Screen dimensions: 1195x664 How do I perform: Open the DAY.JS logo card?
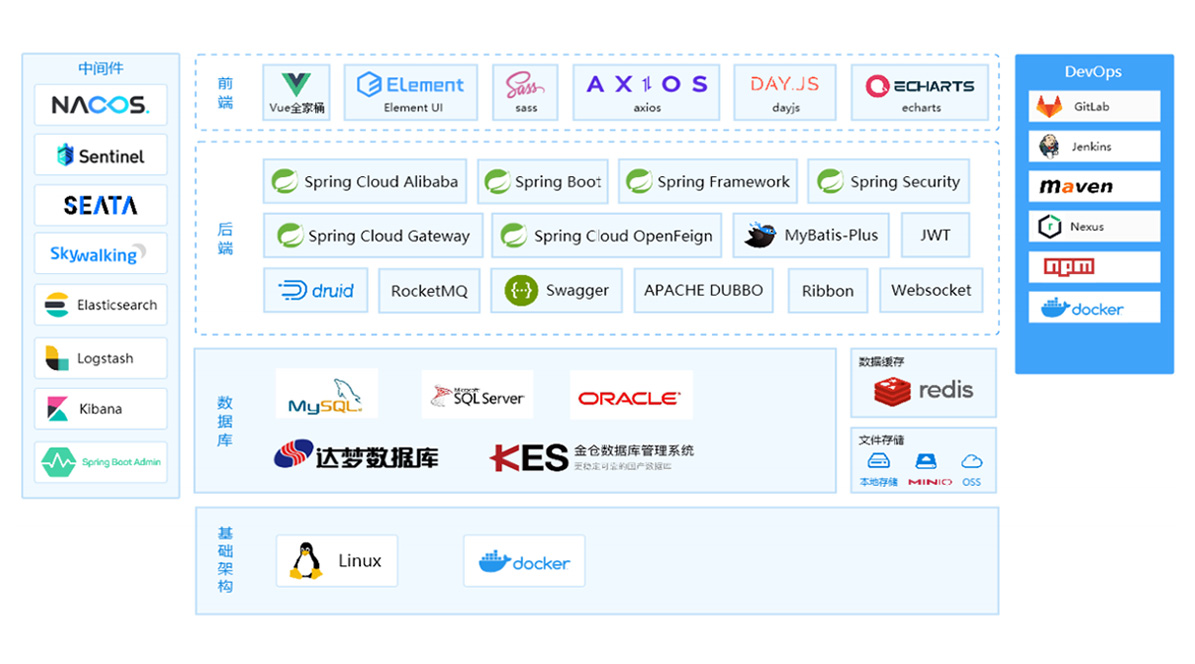pos(785,92)
